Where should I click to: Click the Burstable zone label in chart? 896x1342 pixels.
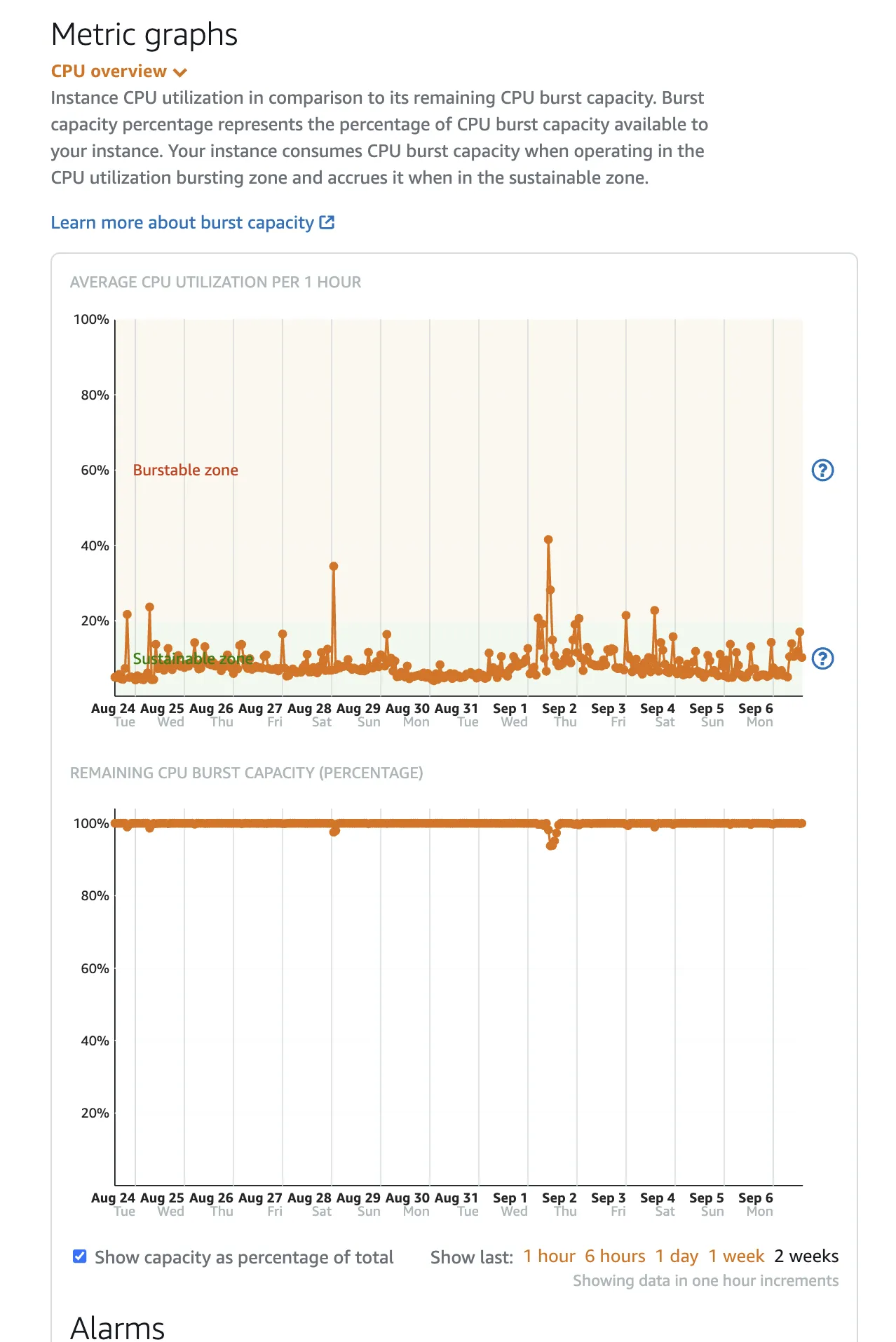[186, 470]
